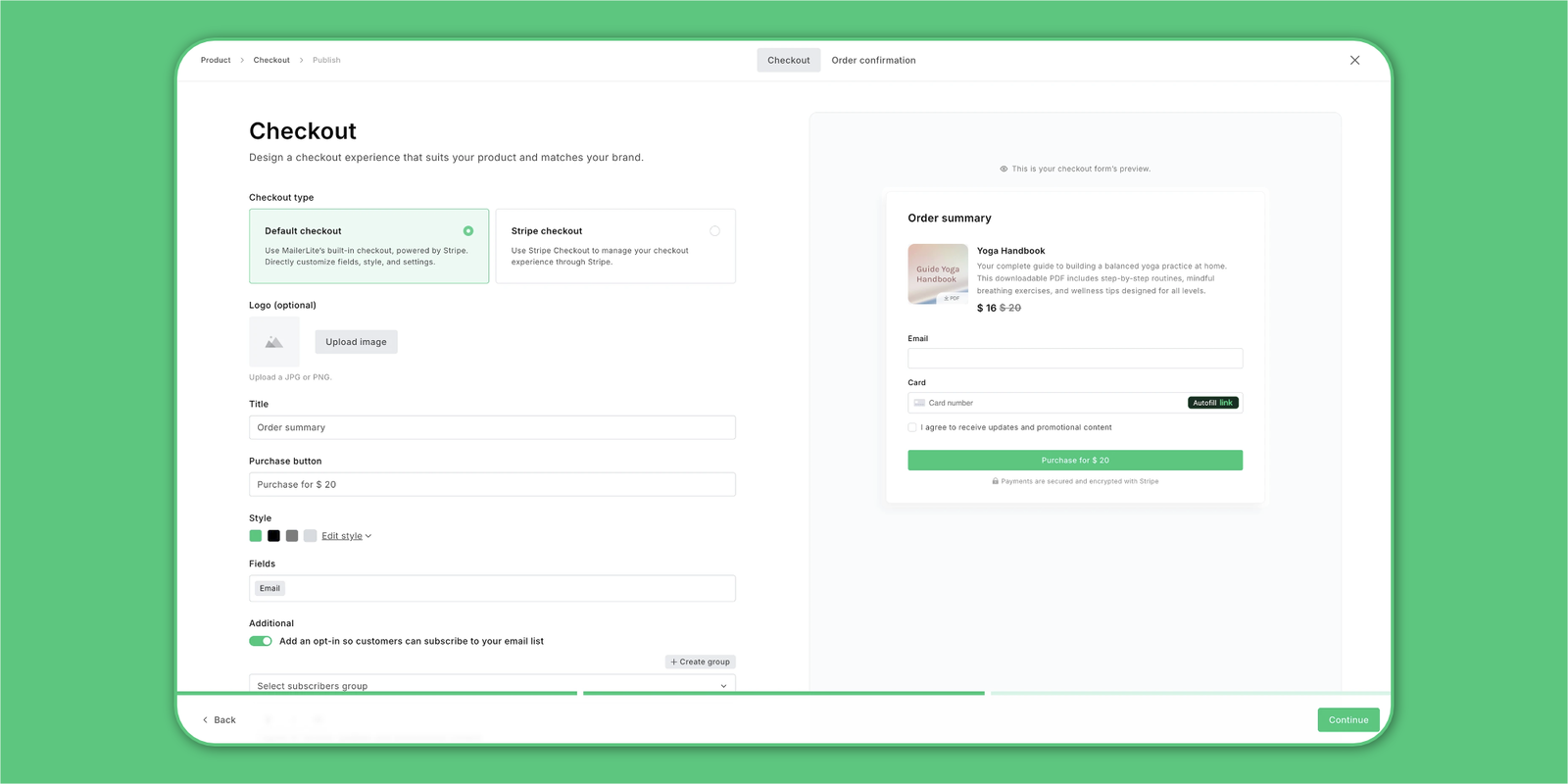Click the Upload image button

tap(356, 342)
